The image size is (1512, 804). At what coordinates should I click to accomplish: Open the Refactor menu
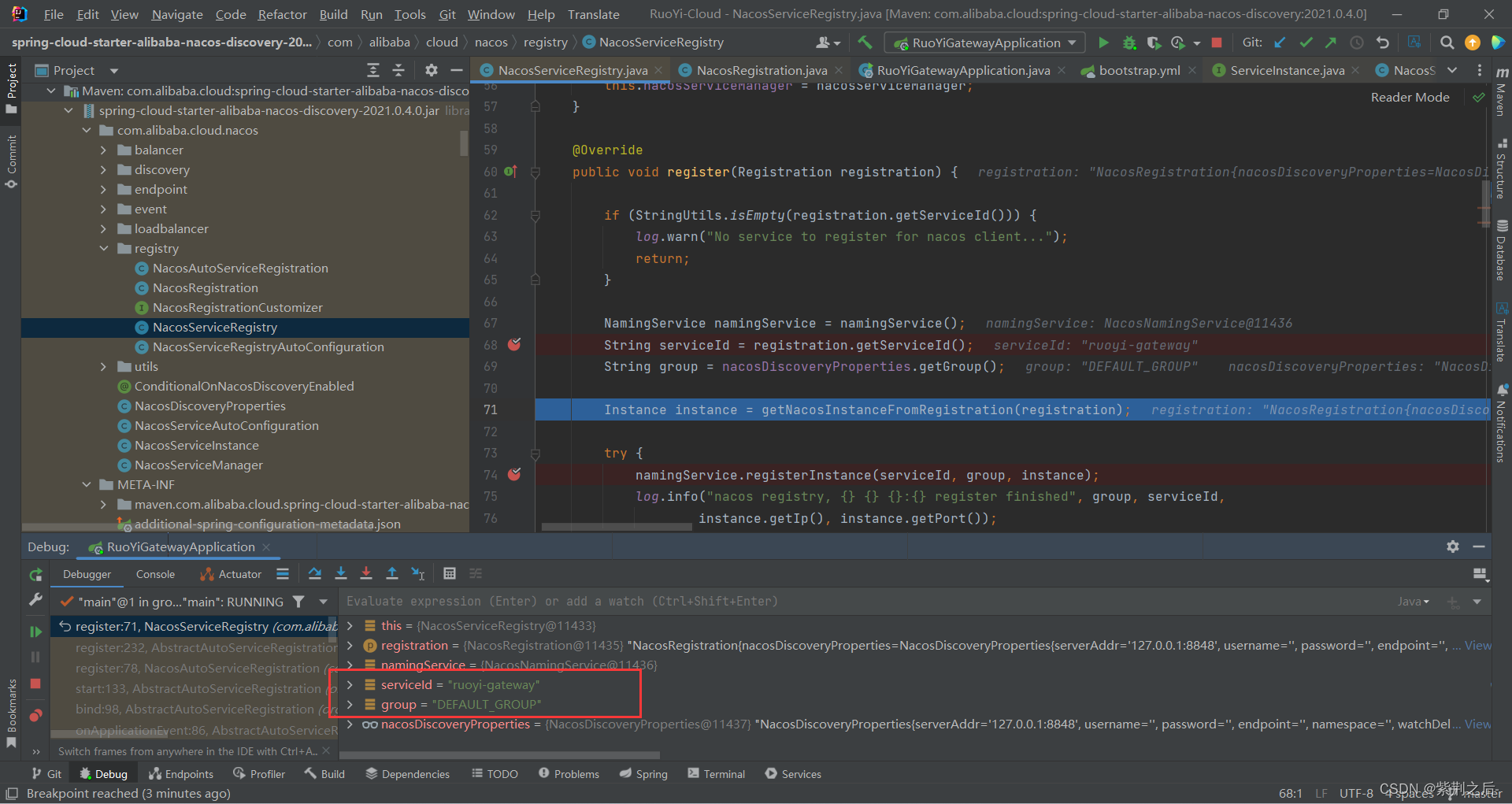pos(282,14)
